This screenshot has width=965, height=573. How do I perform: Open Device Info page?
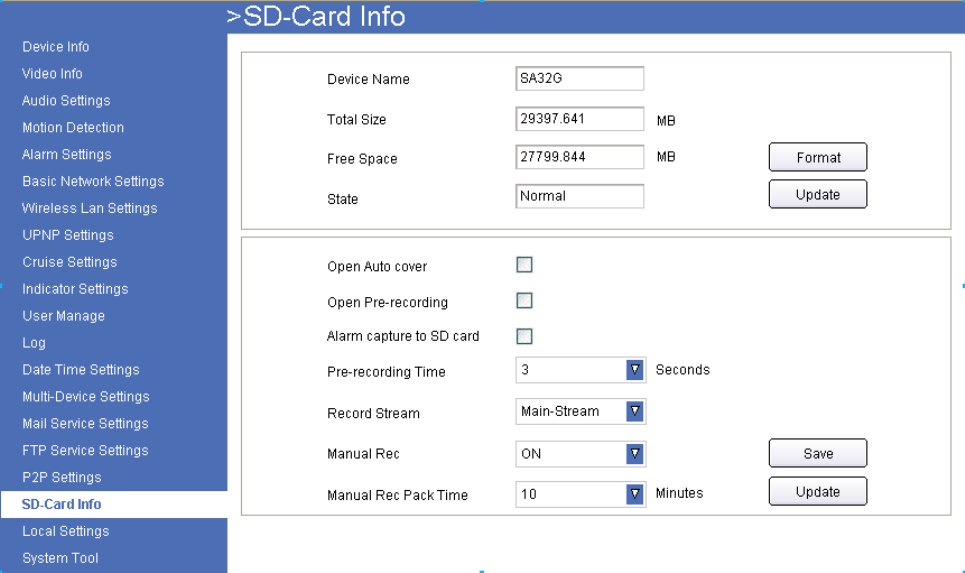coord(55,47)
